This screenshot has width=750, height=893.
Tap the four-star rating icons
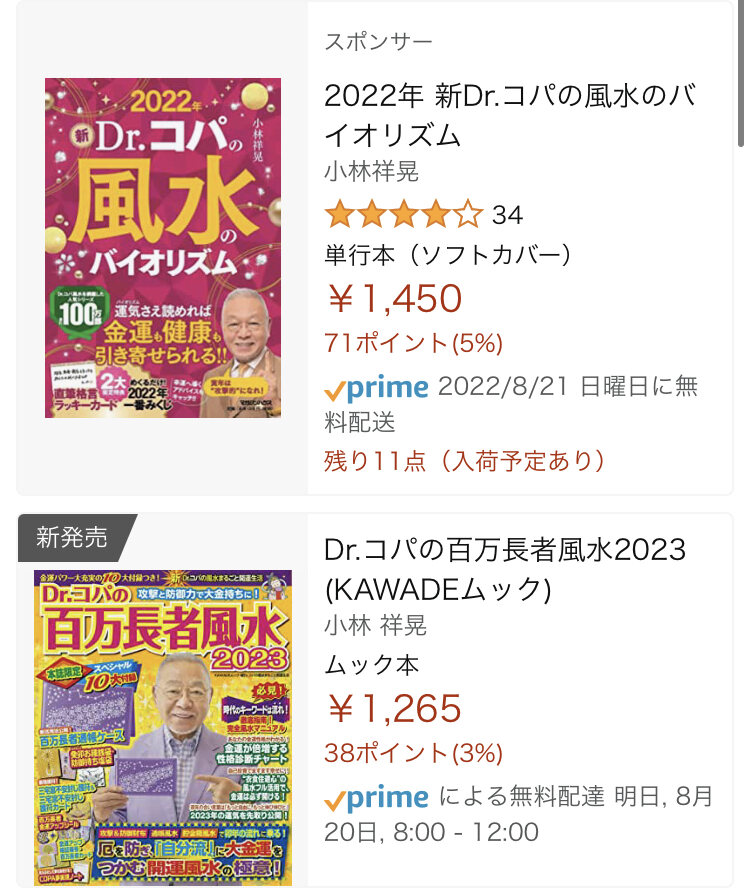coord(404,214)
